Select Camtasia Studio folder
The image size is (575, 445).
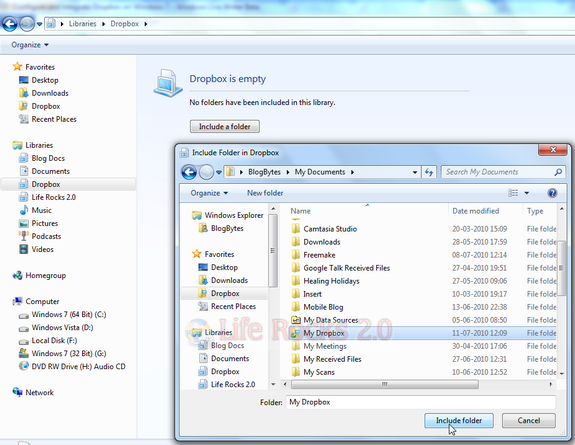click(x=330, y=229)
